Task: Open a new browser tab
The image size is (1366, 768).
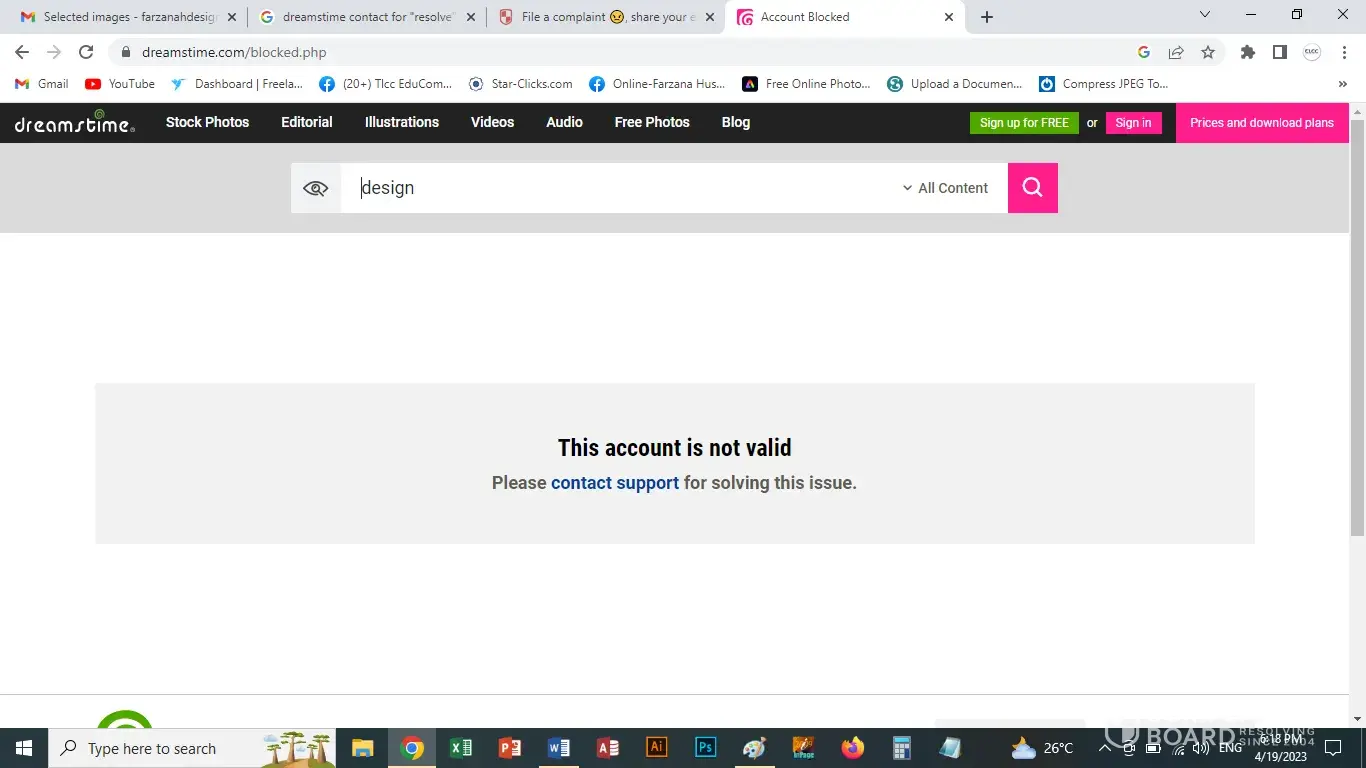Action: [987, 17]
